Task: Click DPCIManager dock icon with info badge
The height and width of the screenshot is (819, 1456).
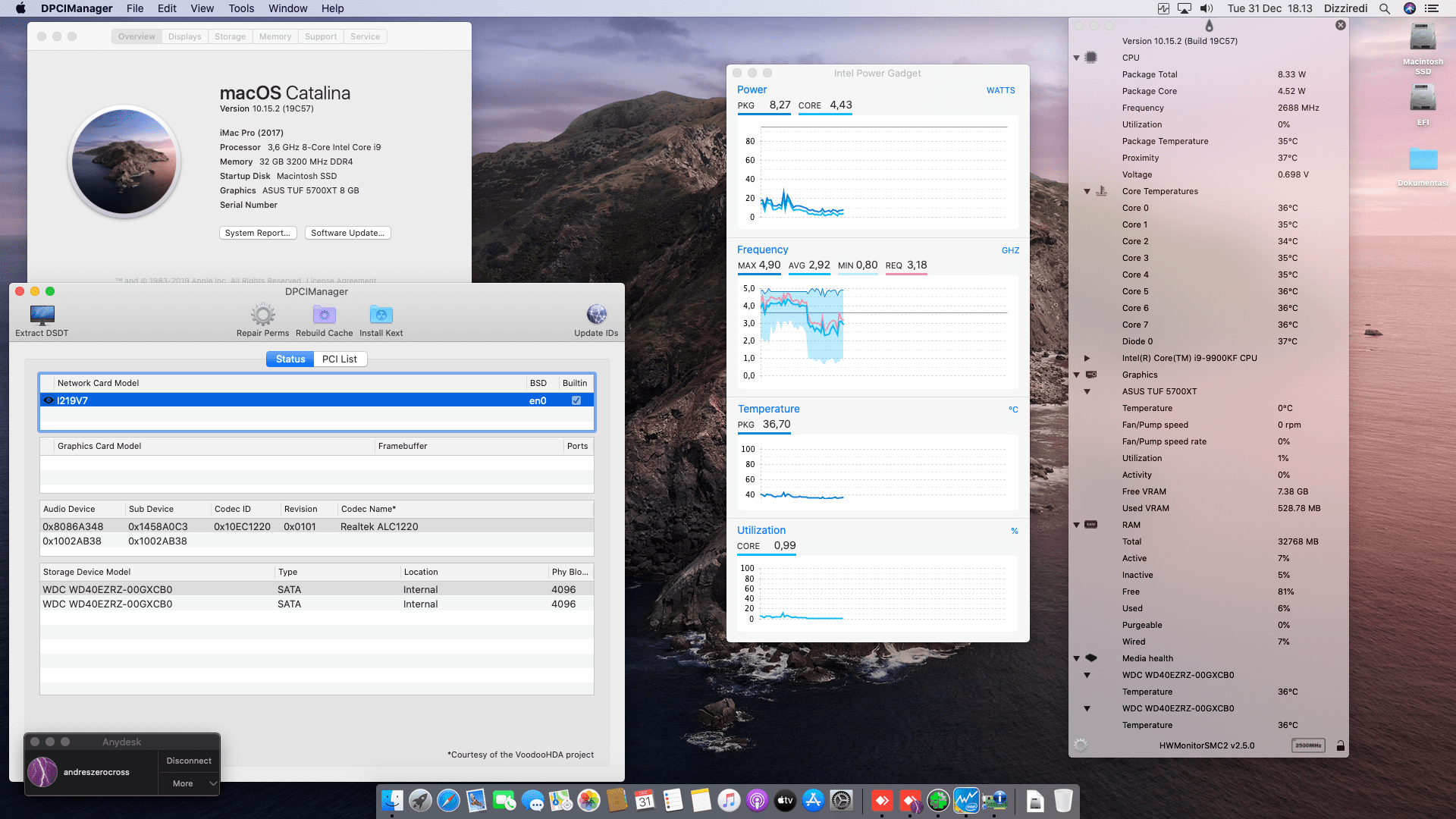Action: (x=994, y=800)
